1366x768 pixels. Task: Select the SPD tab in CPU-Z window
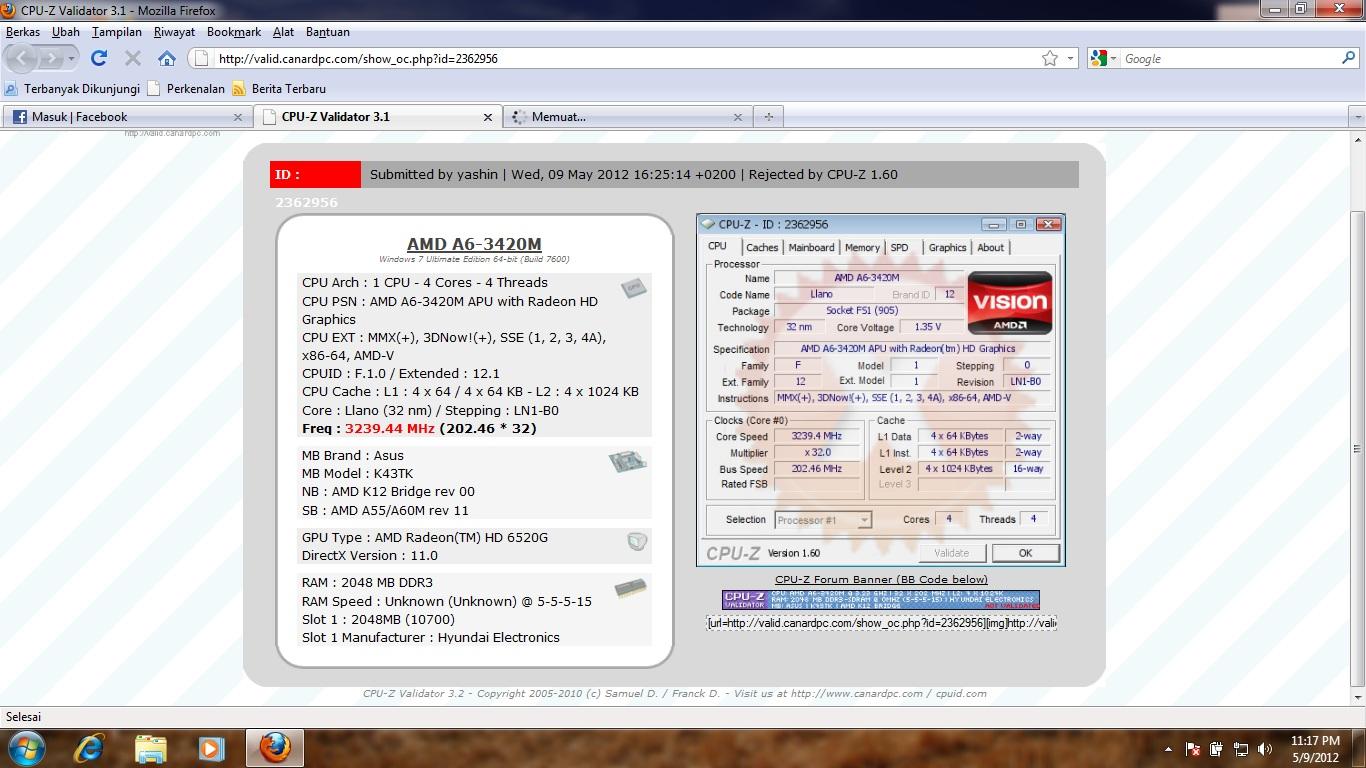tap(900, 247)
